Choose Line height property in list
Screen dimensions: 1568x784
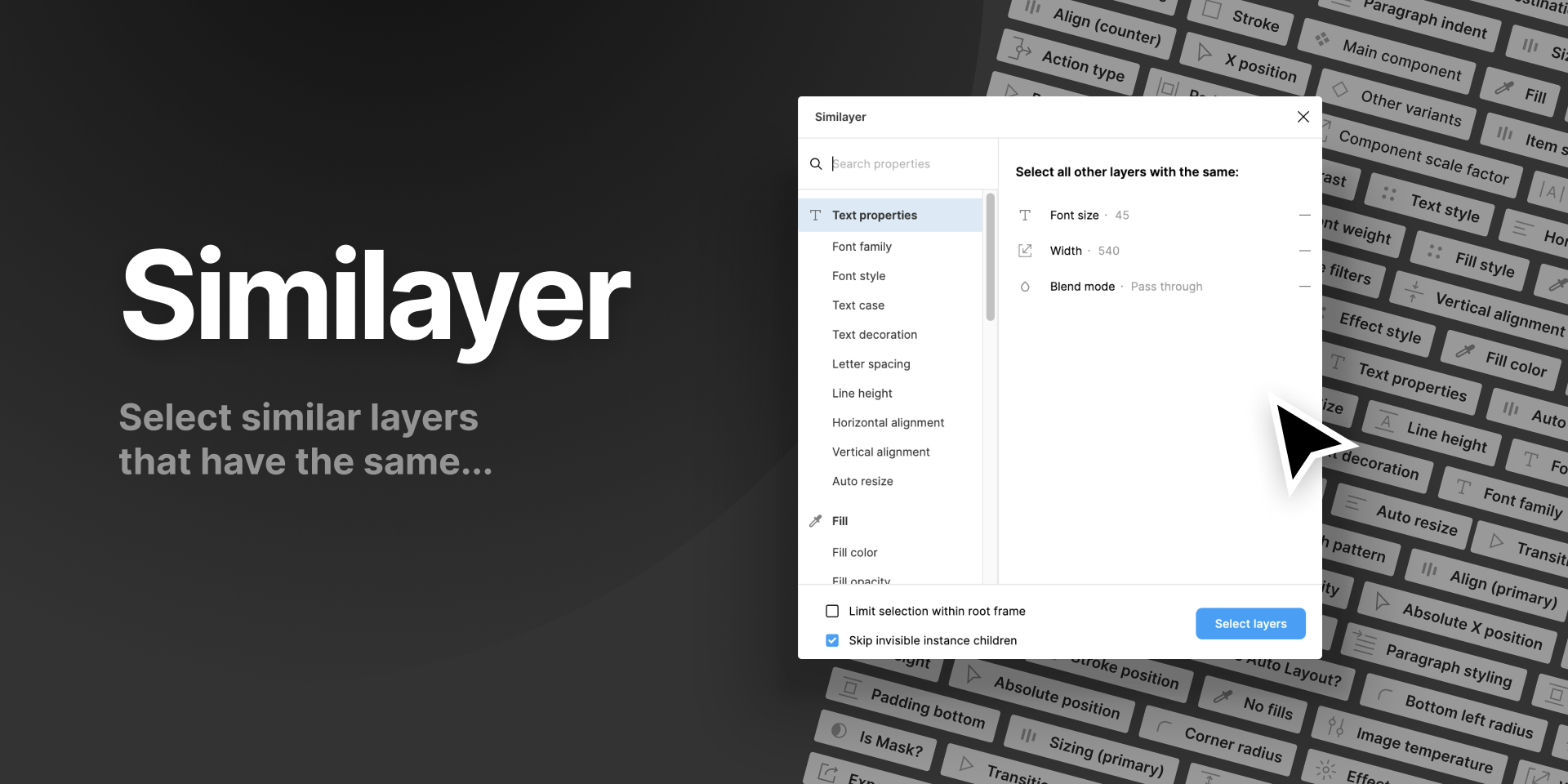pyautogui.click(x=862, y=394)
